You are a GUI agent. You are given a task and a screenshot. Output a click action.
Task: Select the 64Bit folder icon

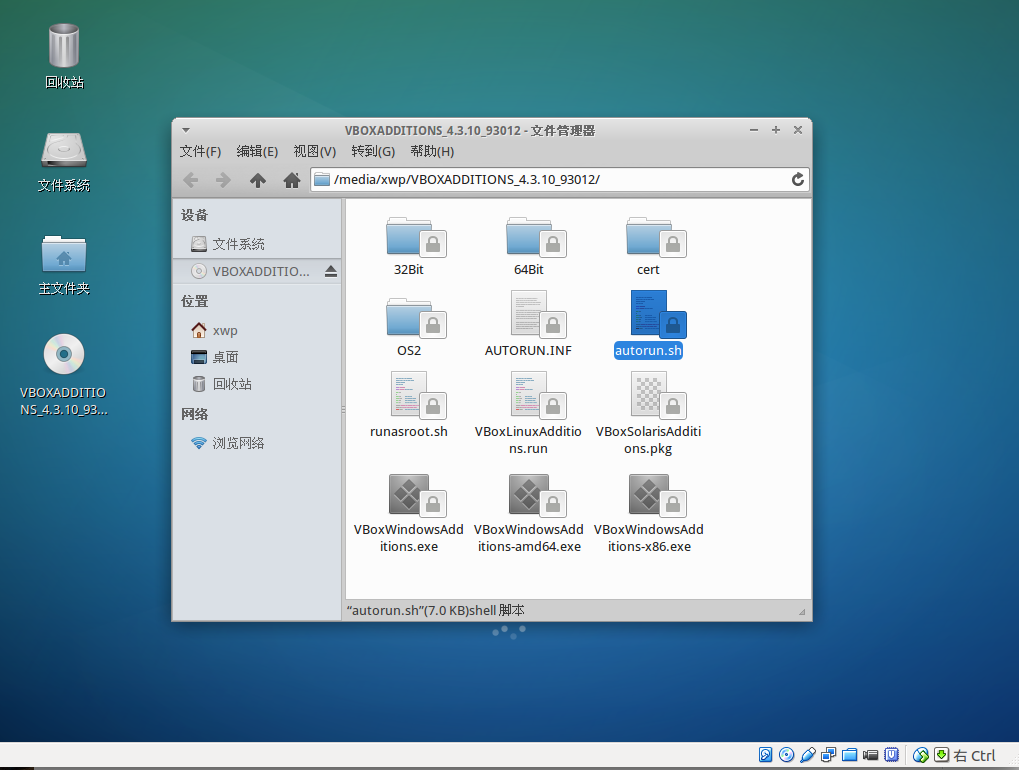coord(535,237)
